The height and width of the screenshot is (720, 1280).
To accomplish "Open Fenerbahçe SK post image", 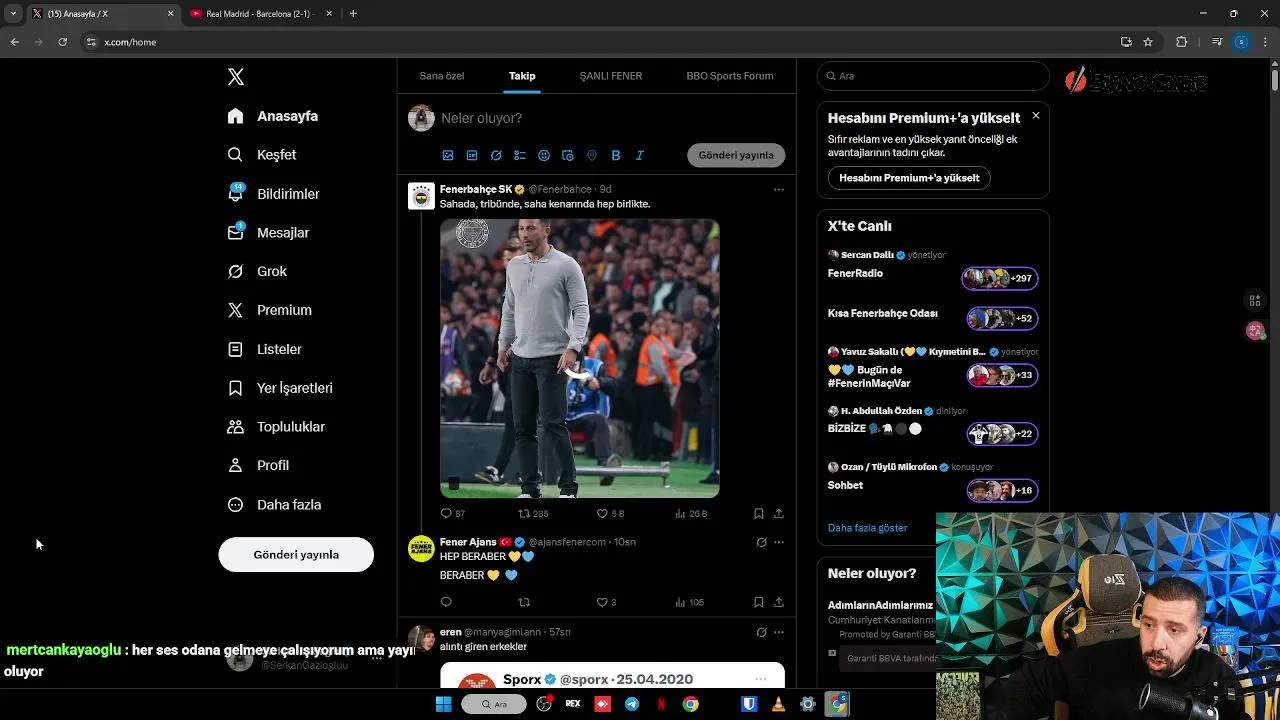I will click(x=580, y=358).
